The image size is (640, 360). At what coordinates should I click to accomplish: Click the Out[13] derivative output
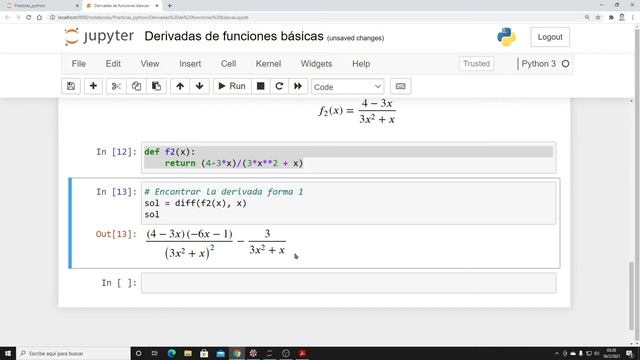point(216,244)
